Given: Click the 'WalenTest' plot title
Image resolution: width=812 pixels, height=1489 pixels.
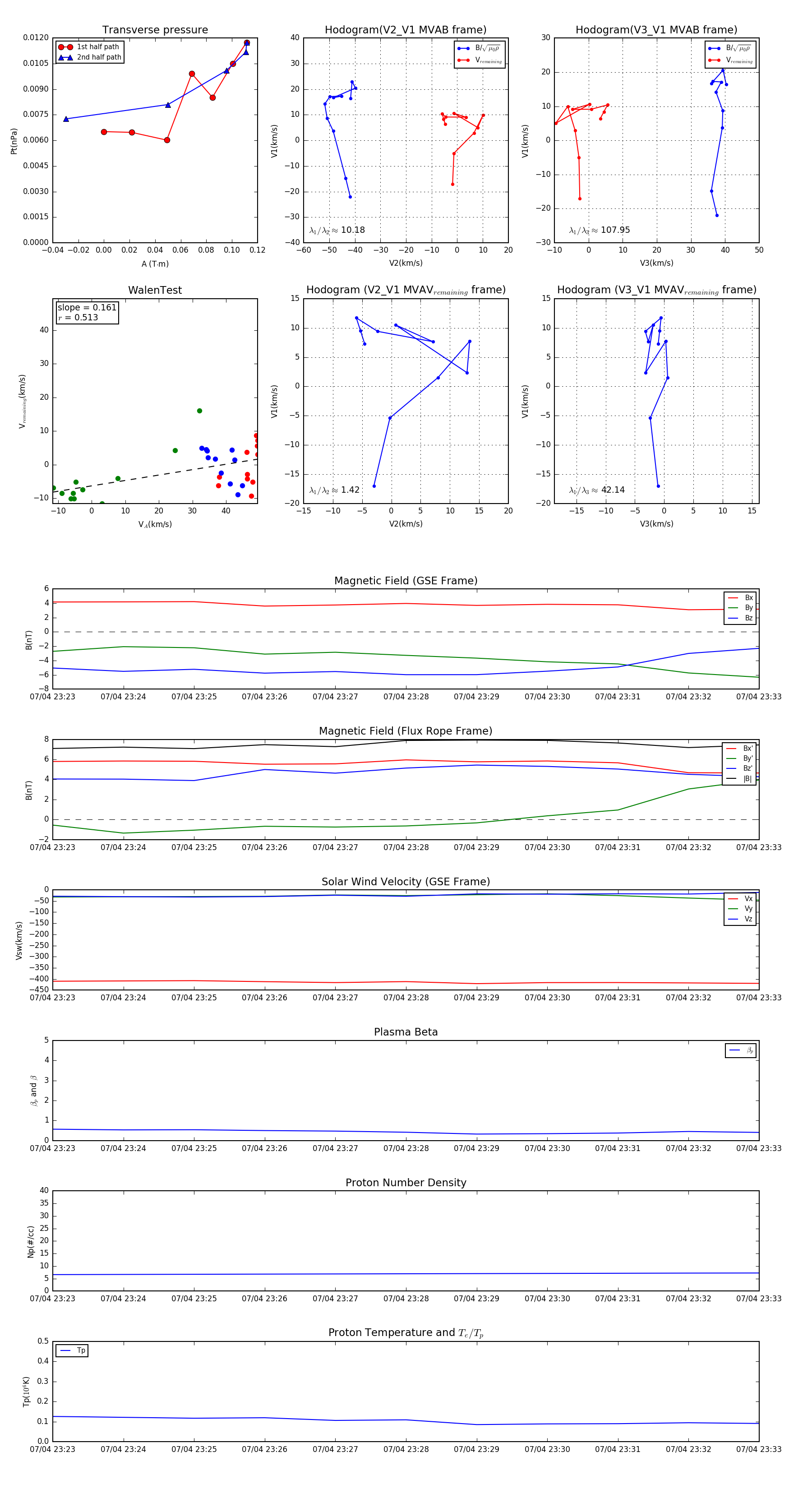Looking at the screenshot, I should 155,290.
